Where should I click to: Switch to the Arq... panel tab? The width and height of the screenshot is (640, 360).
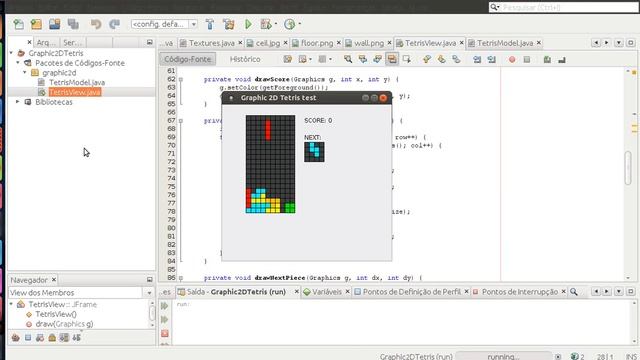pyautogui.click(x=46, y=42)
